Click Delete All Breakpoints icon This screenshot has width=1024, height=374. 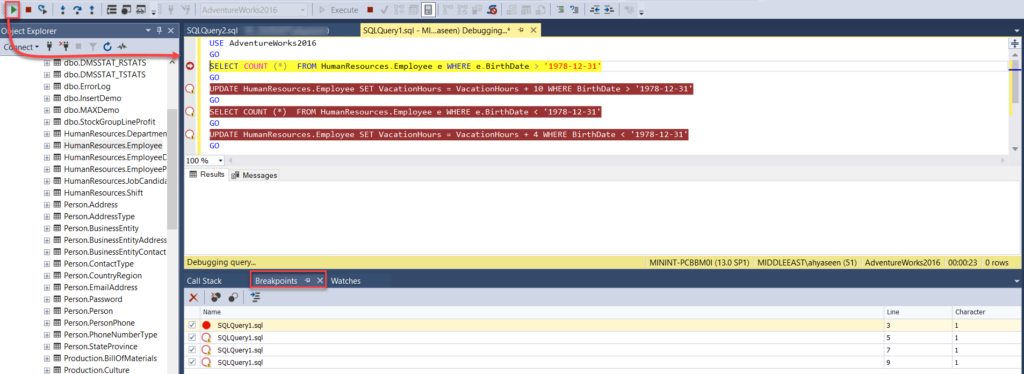pos(216,297)
